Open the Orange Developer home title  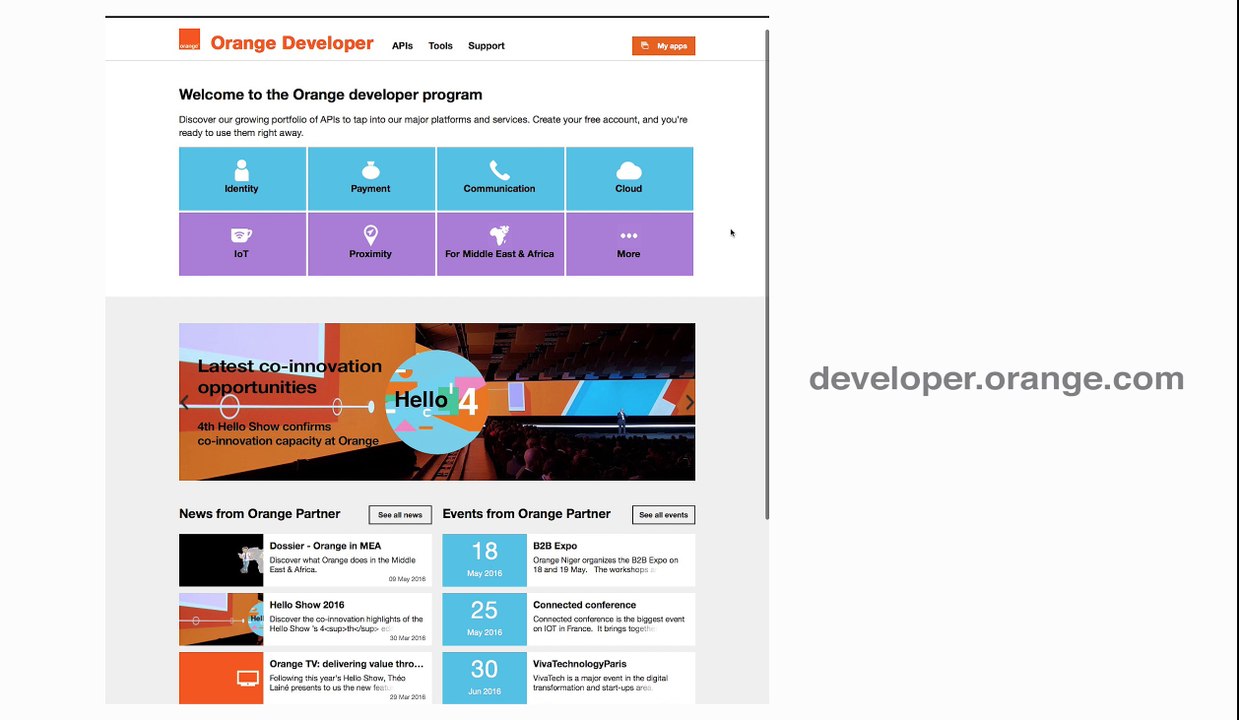coord(292,43)
